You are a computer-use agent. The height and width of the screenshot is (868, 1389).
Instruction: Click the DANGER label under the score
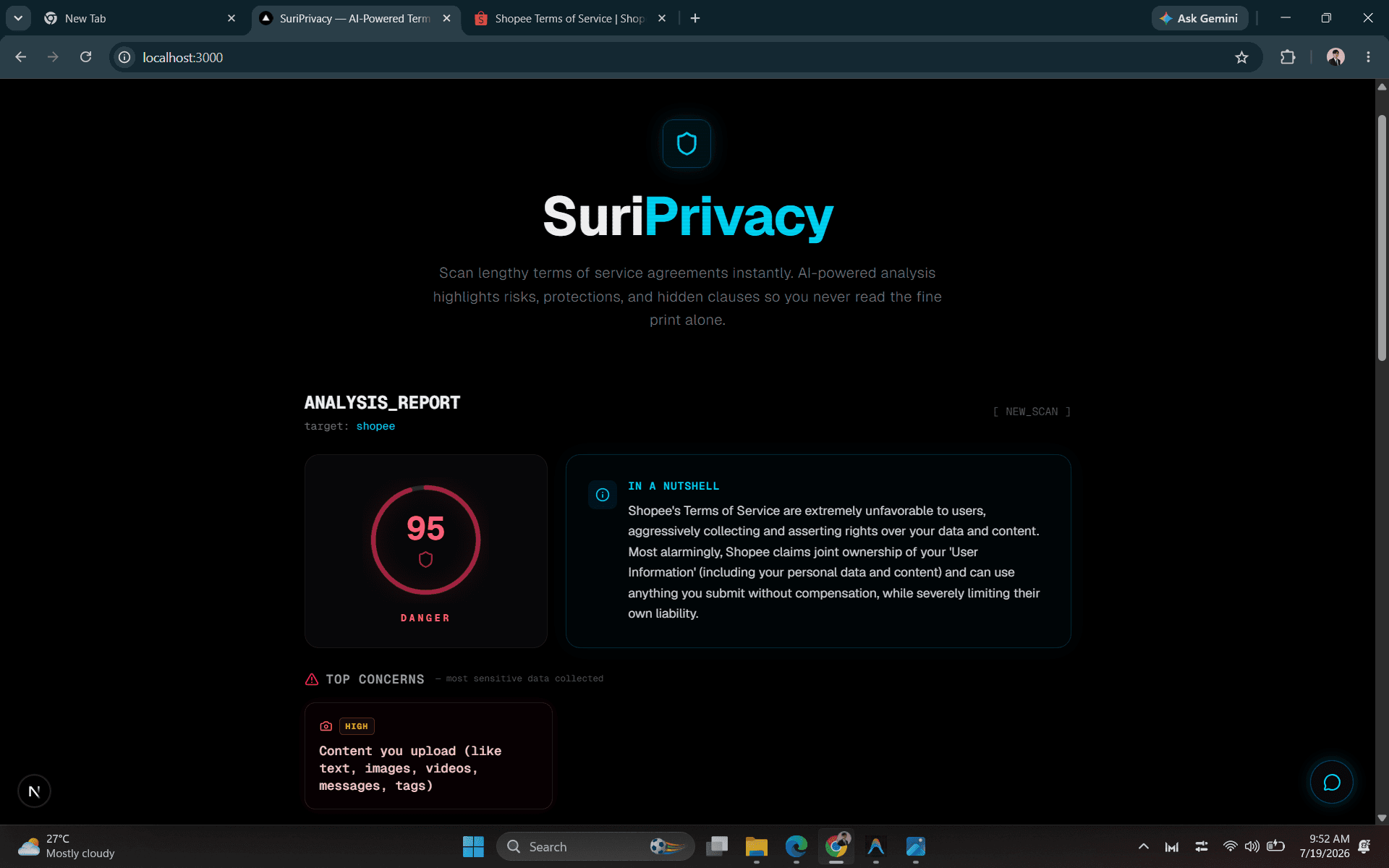(425, 618)
